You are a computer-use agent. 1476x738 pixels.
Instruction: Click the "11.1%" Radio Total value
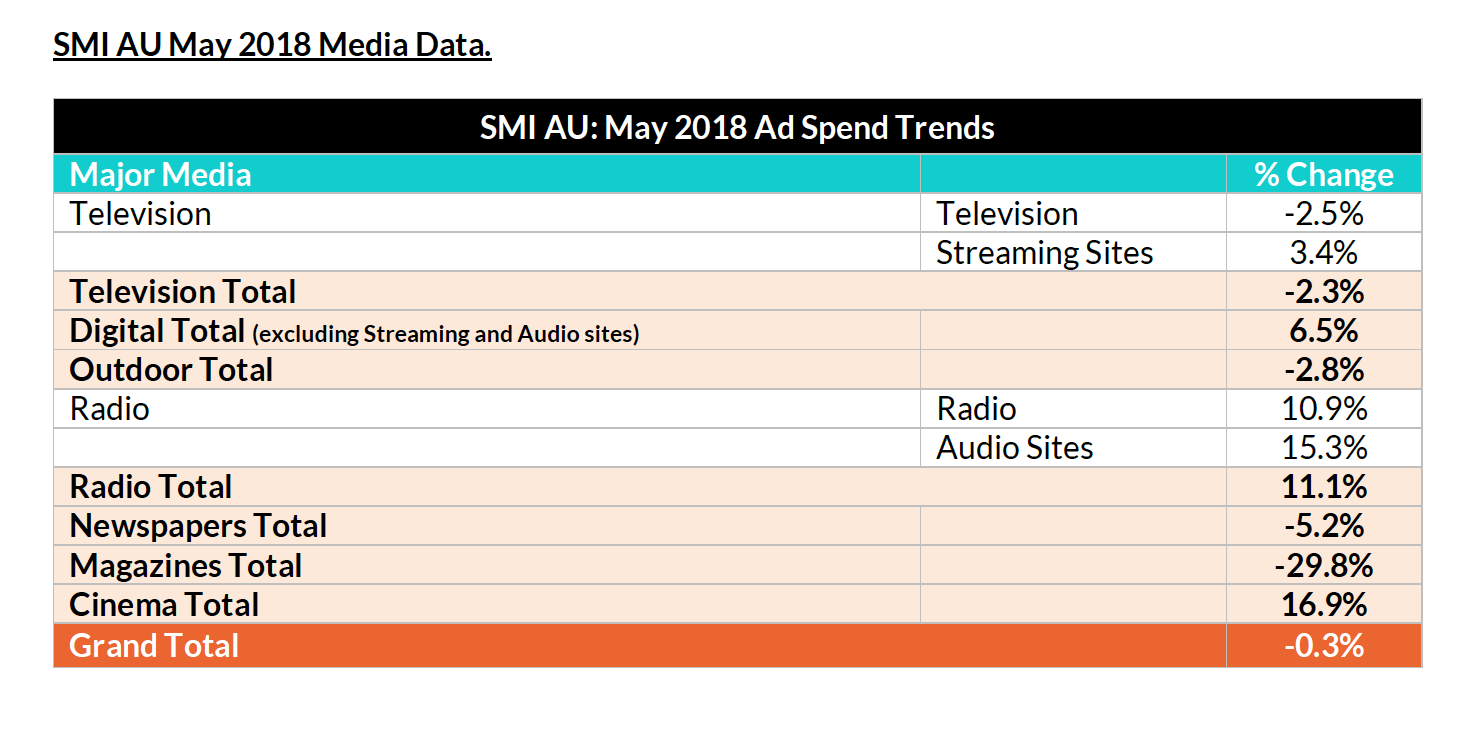click(1323, 487)
